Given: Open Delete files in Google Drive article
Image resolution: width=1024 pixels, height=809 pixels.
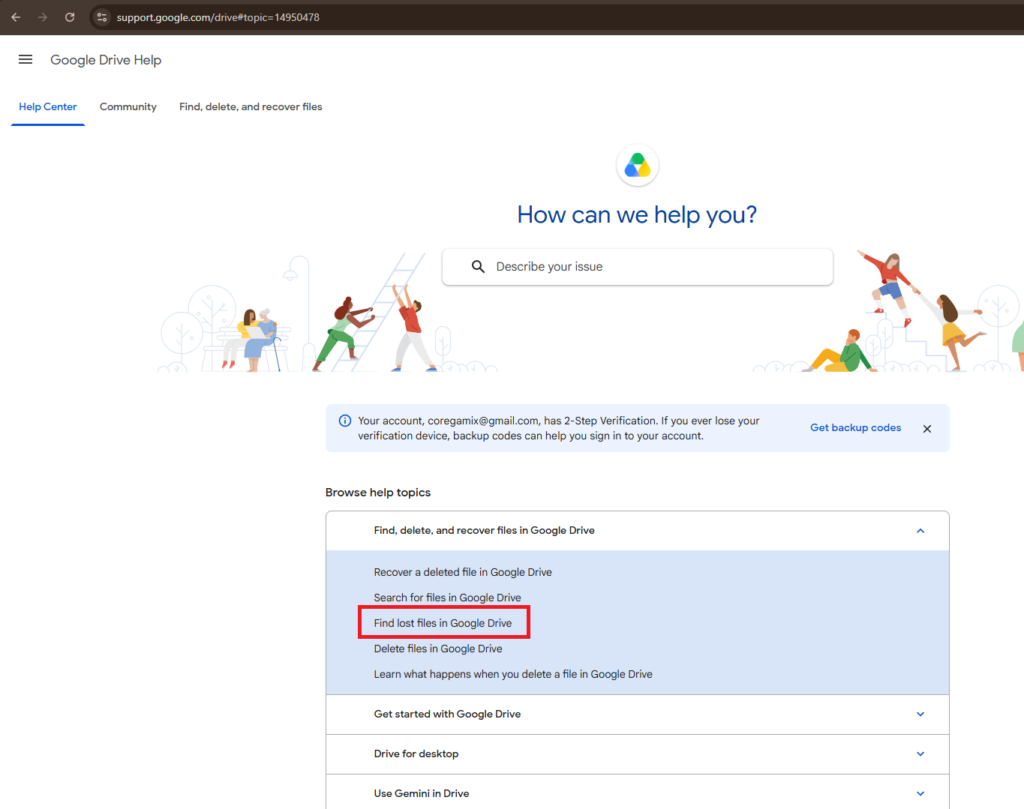Looking at the screenshot, I should point(438,648).
